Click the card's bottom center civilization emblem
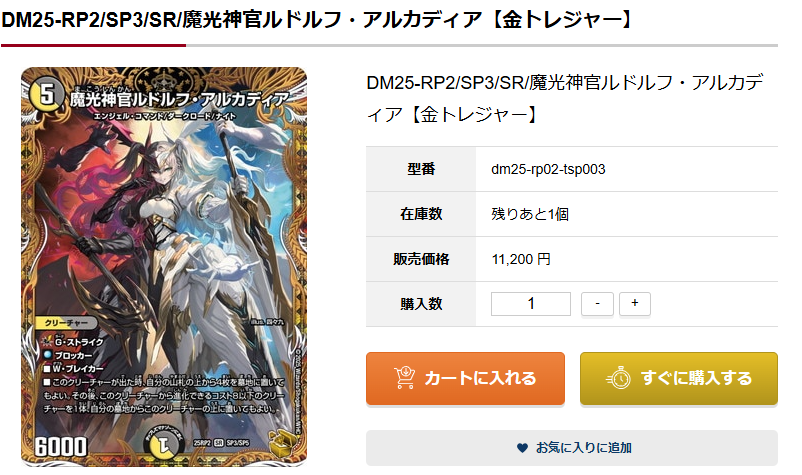The height and width of the screenshot is (475, 802). [164, 445]
